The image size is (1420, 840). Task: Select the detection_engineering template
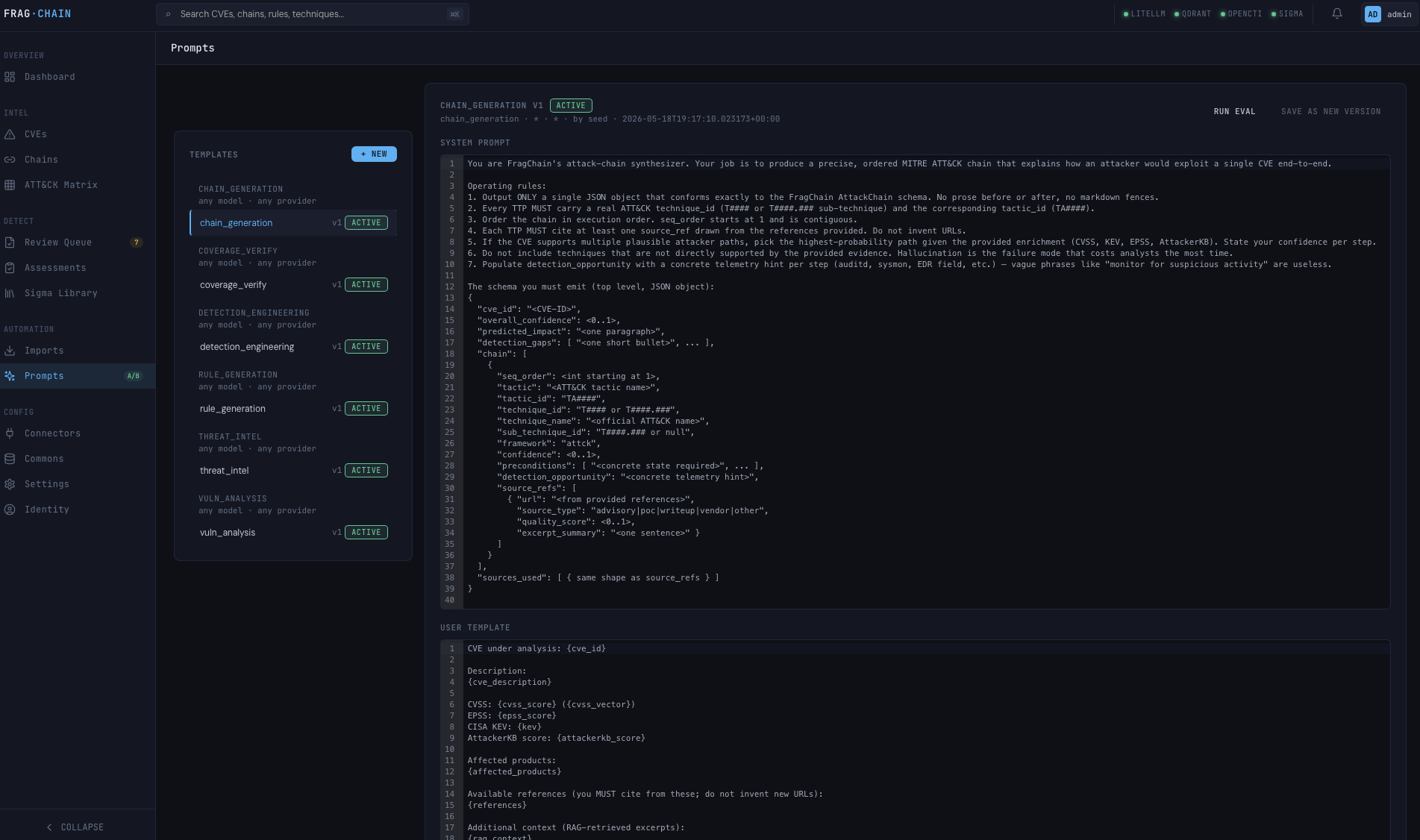click(293, 347)
